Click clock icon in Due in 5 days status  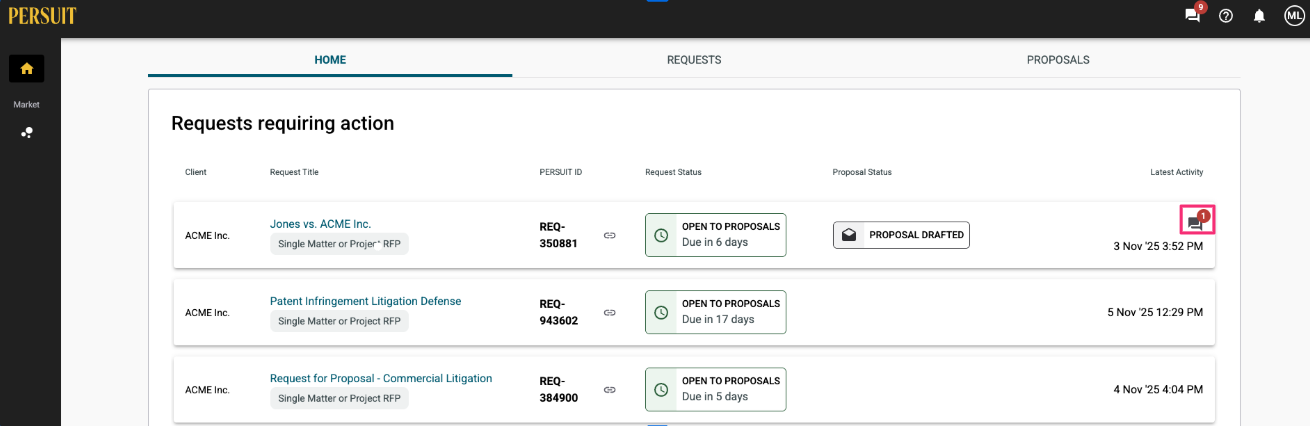(x=661, y=389)
